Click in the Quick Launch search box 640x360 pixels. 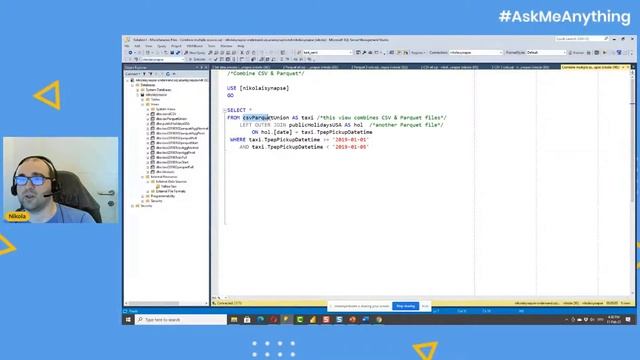click(582, 39)
